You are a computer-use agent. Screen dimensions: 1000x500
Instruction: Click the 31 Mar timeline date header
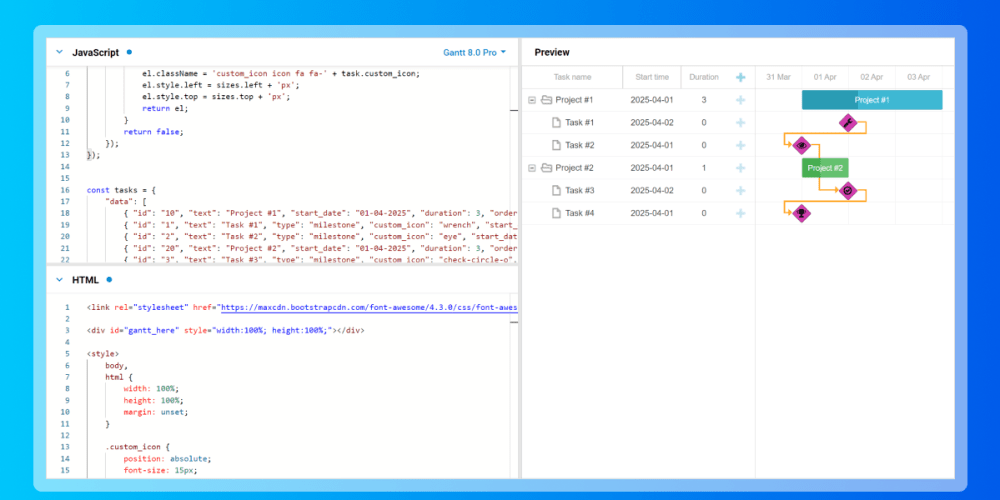coord(778,77)
